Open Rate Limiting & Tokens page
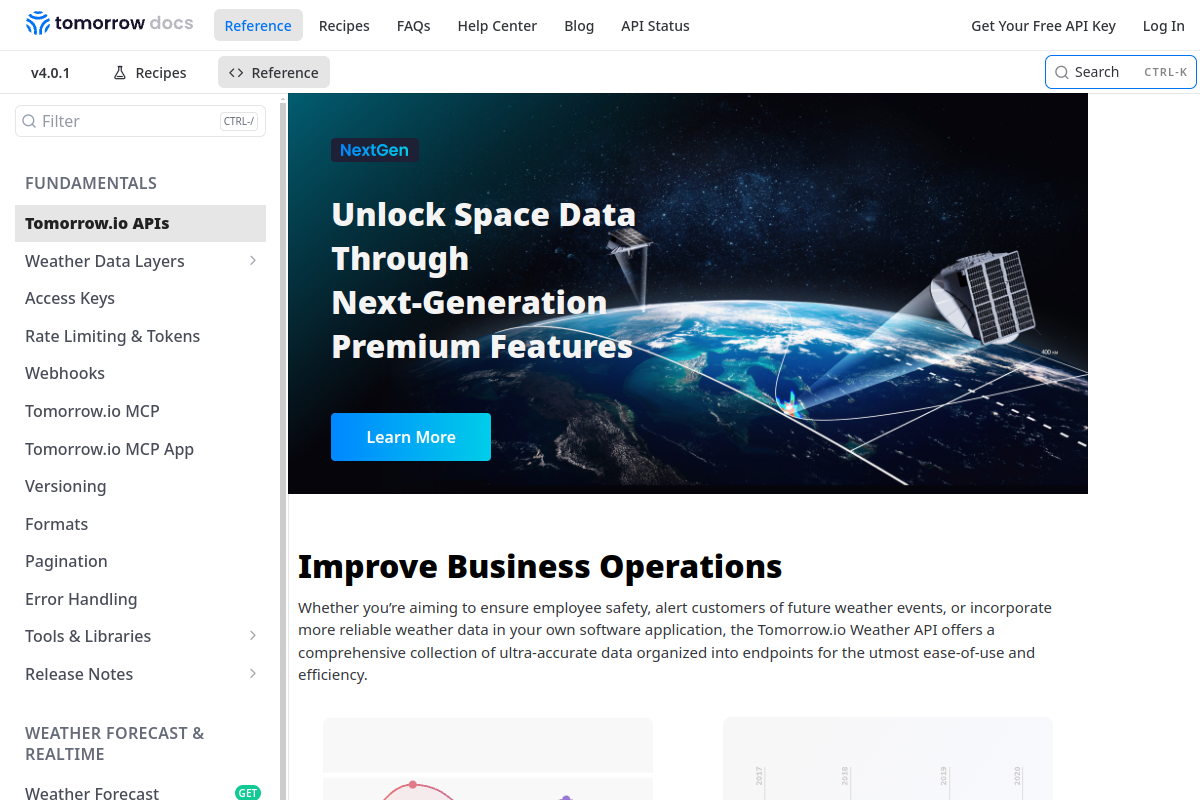The width and height of the screenshot is (1200, 800). [140, 336]
